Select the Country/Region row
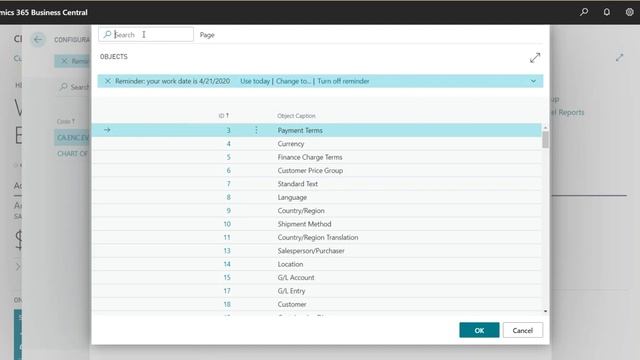 point(317,211)
